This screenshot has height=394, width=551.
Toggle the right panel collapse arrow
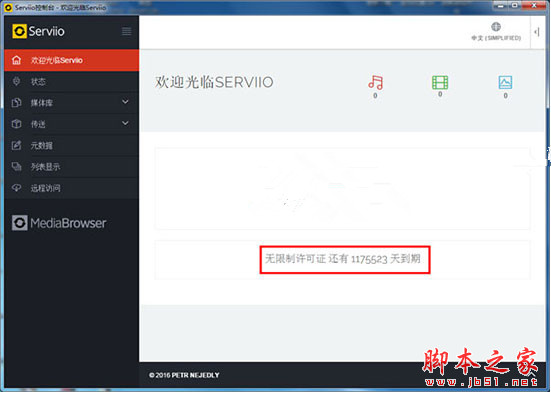(x=537, y=32)
